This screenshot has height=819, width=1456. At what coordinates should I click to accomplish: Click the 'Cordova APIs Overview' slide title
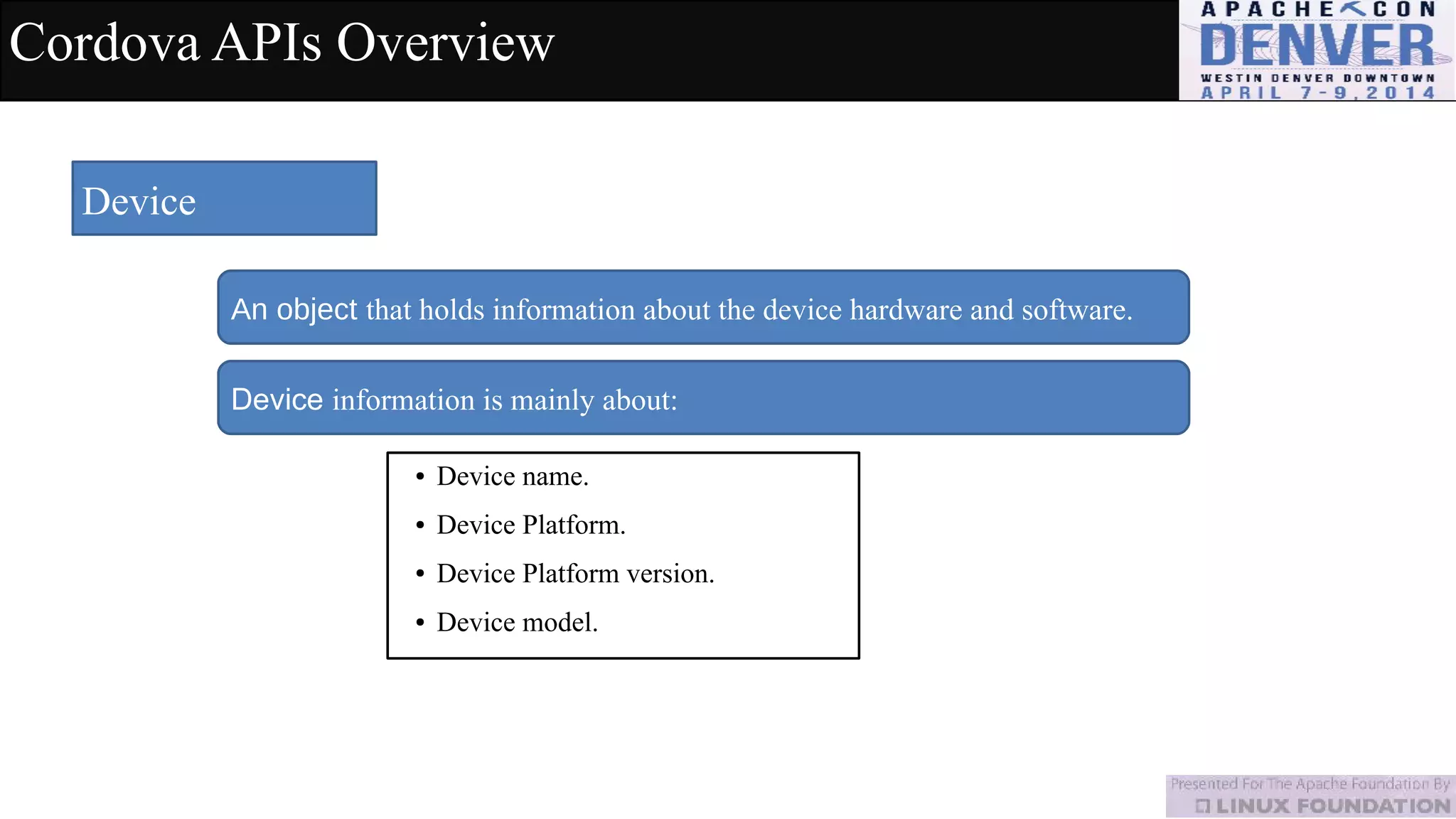pyautogui.click(x=282, y=43)
